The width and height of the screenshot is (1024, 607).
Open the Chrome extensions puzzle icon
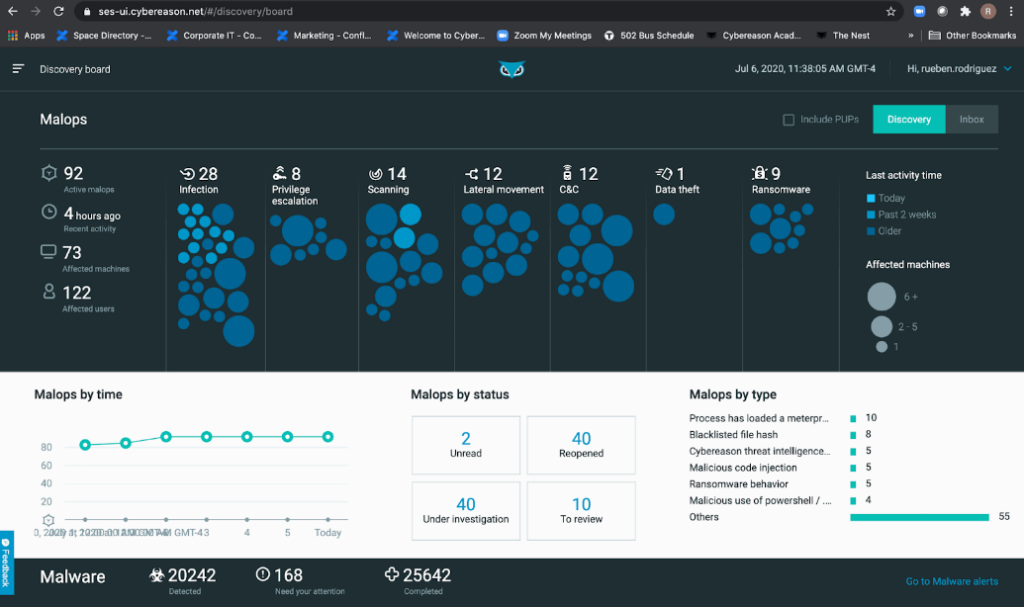point(965,11)
